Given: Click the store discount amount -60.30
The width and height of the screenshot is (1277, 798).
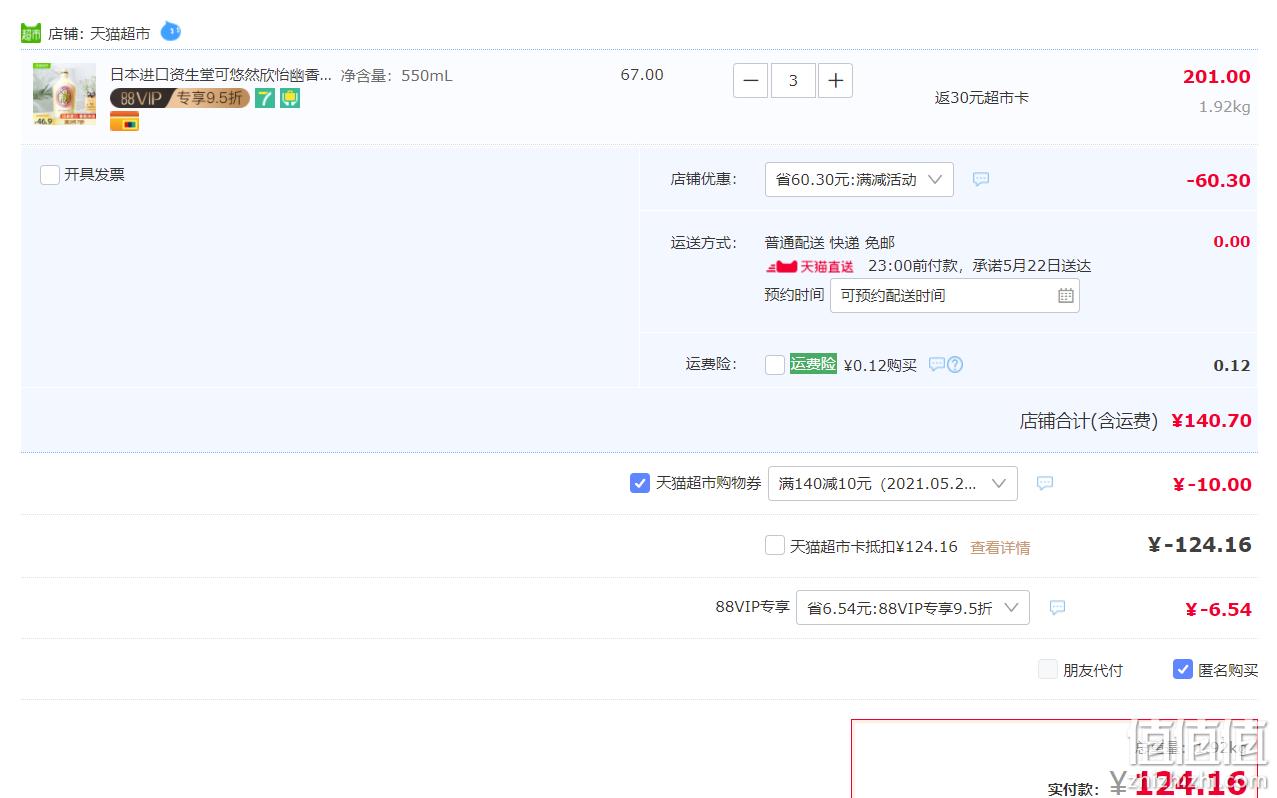Looking at the screenshot, I should 1219,180.
